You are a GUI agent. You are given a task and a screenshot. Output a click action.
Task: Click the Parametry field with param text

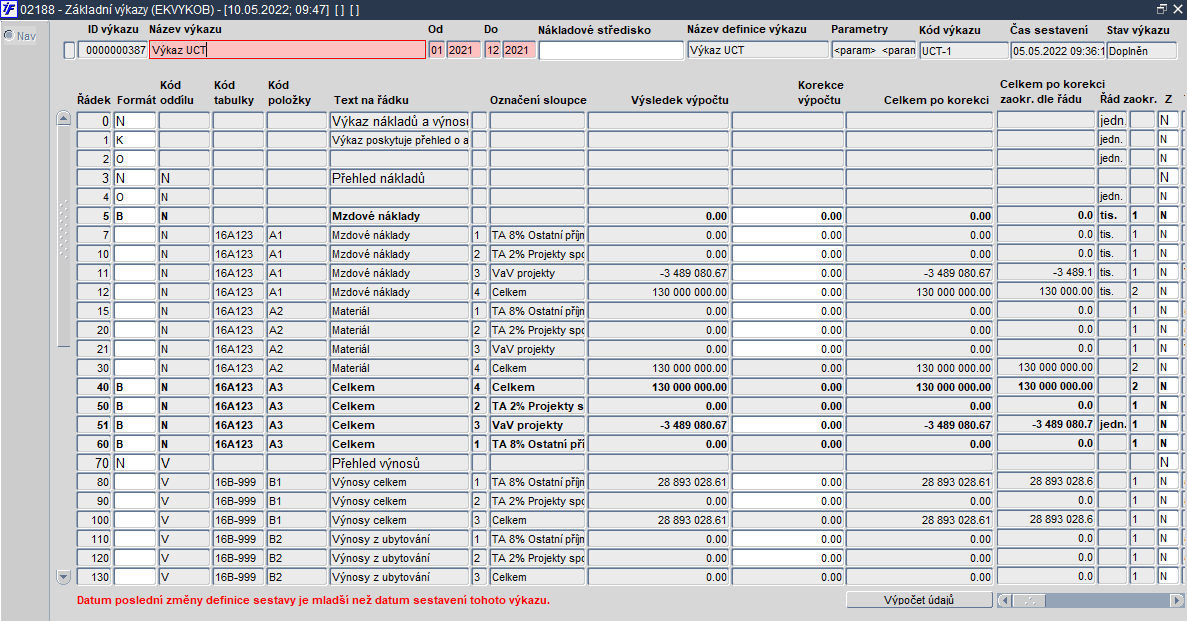pos(873,51)
